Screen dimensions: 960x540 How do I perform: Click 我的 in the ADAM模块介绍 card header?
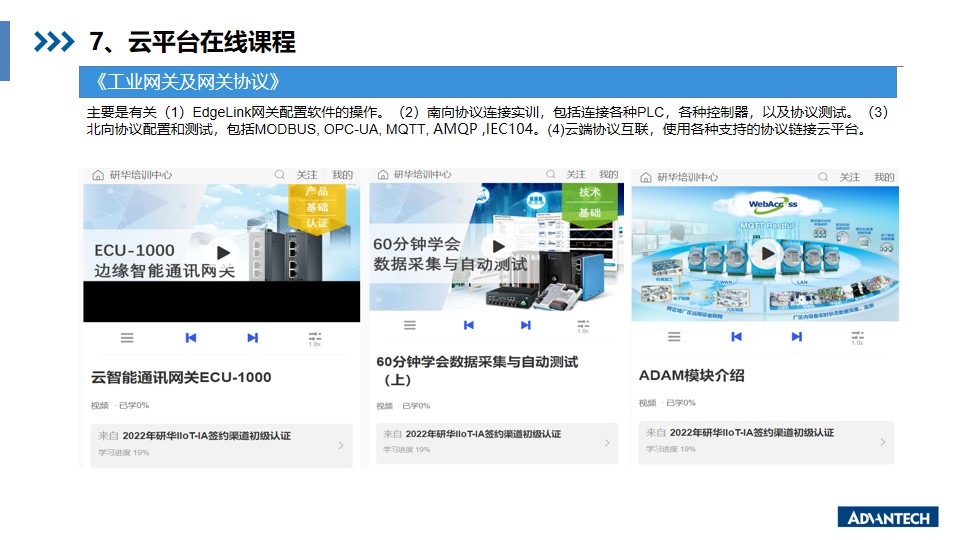point(884,177)
